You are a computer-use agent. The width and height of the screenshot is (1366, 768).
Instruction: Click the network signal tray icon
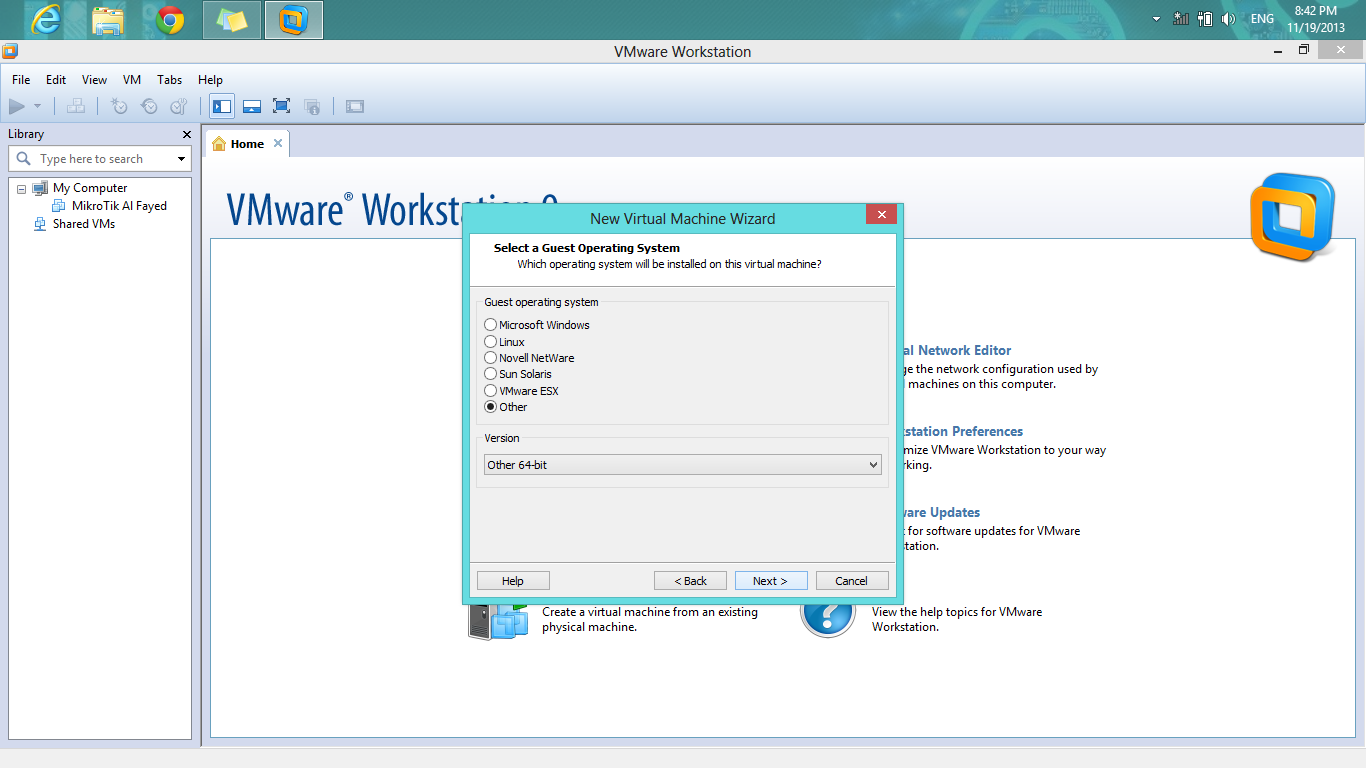pos(1181,19)
